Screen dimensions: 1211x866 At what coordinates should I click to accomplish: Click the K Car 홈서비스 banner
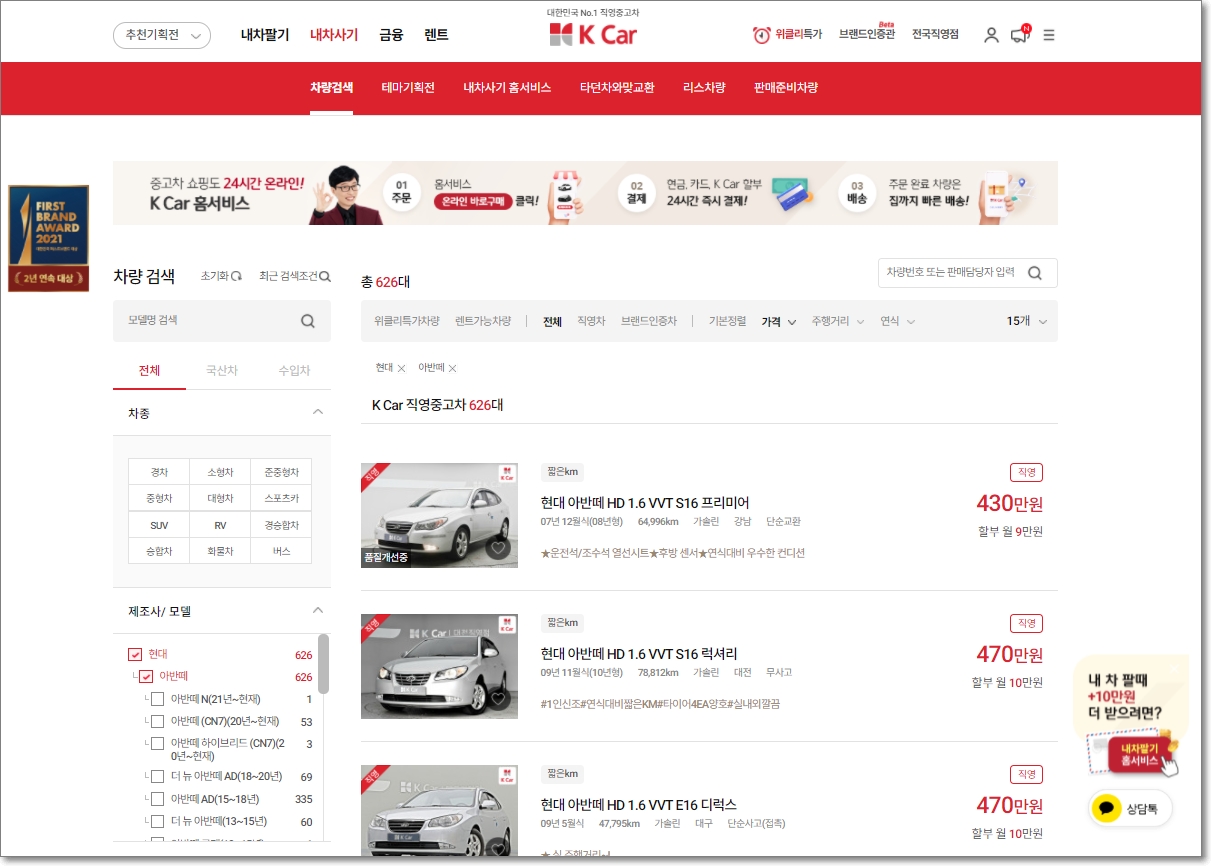point(585,193)
